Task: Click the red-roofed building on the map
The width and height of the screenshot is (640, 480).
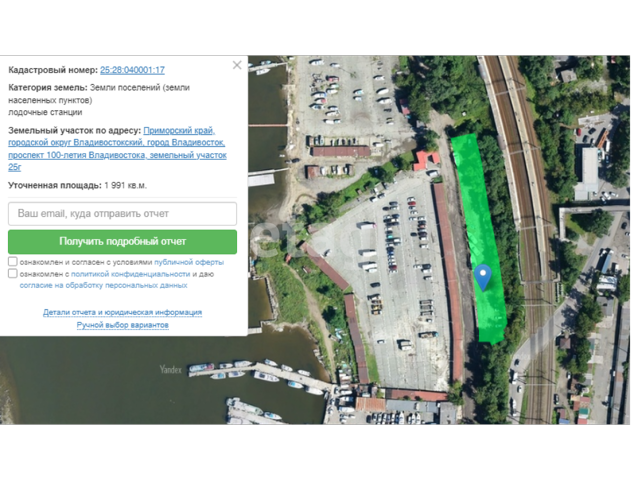Action: click(426, 160)
